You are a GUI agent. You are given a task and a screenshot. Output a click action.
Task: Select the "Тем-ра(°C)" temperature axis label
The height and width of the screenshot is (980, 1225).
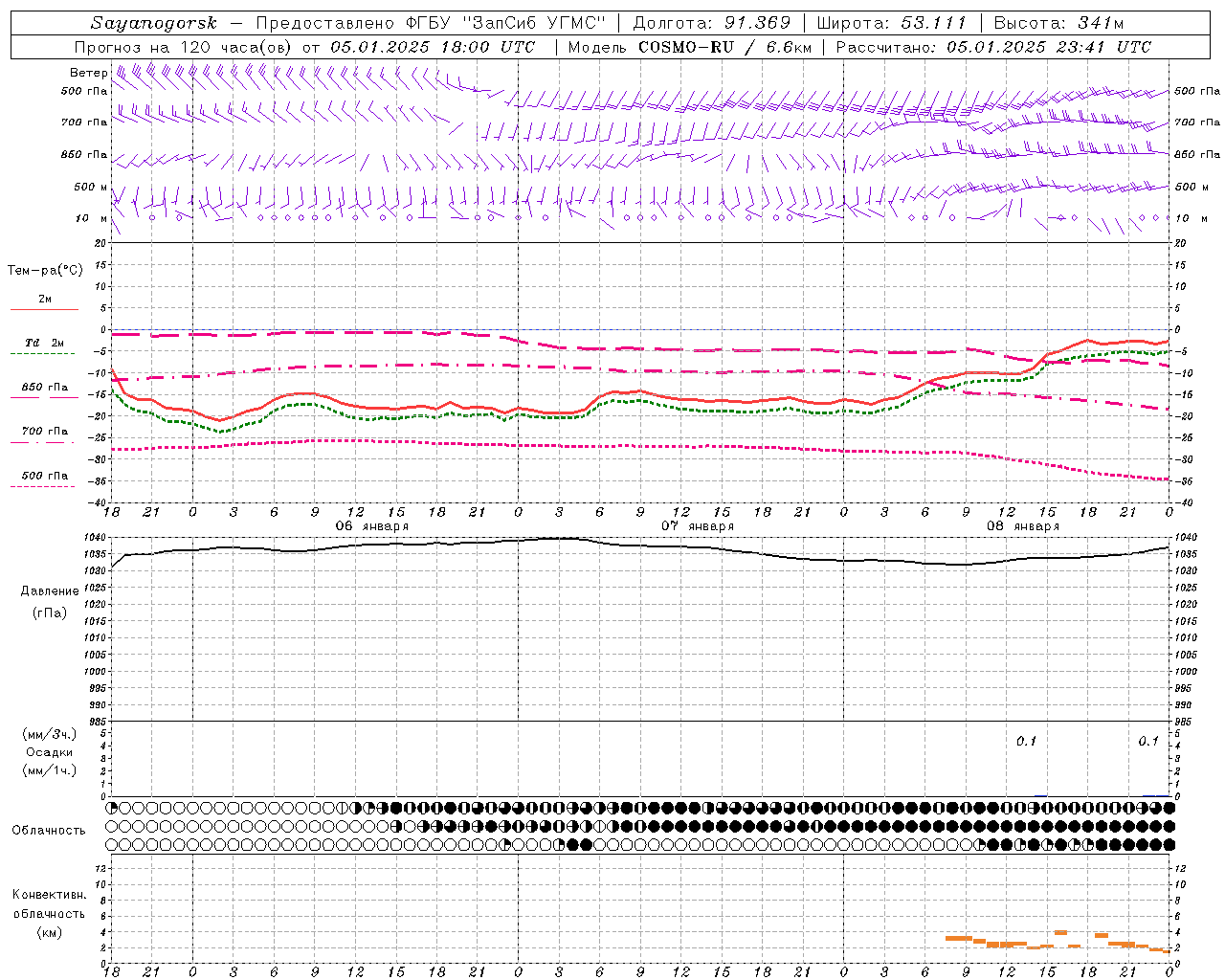click(x=45, y=271)
